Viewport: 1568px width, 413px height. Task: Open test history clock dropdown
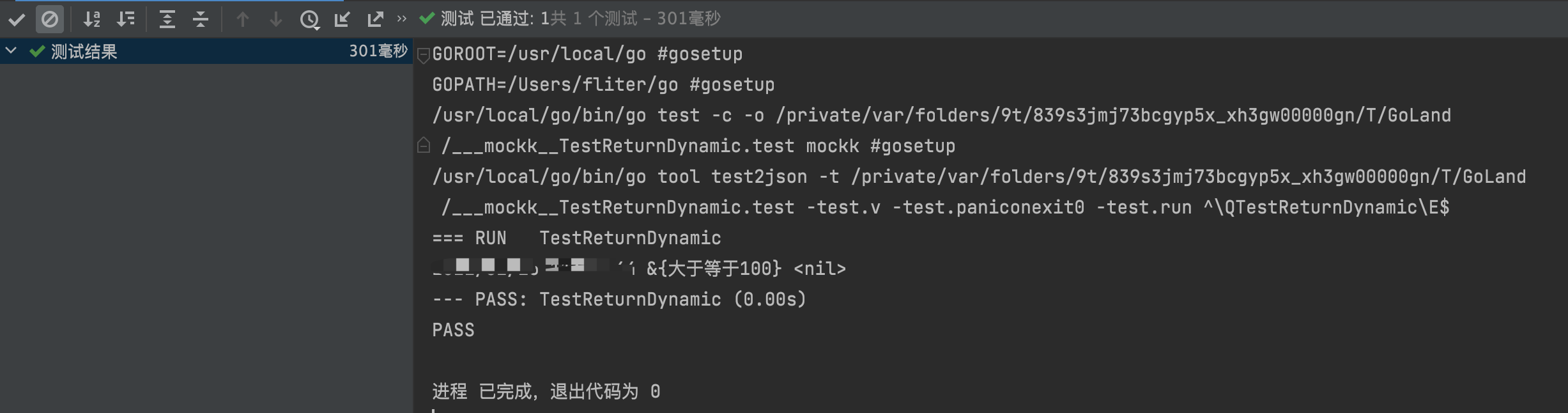click(310, 20)
